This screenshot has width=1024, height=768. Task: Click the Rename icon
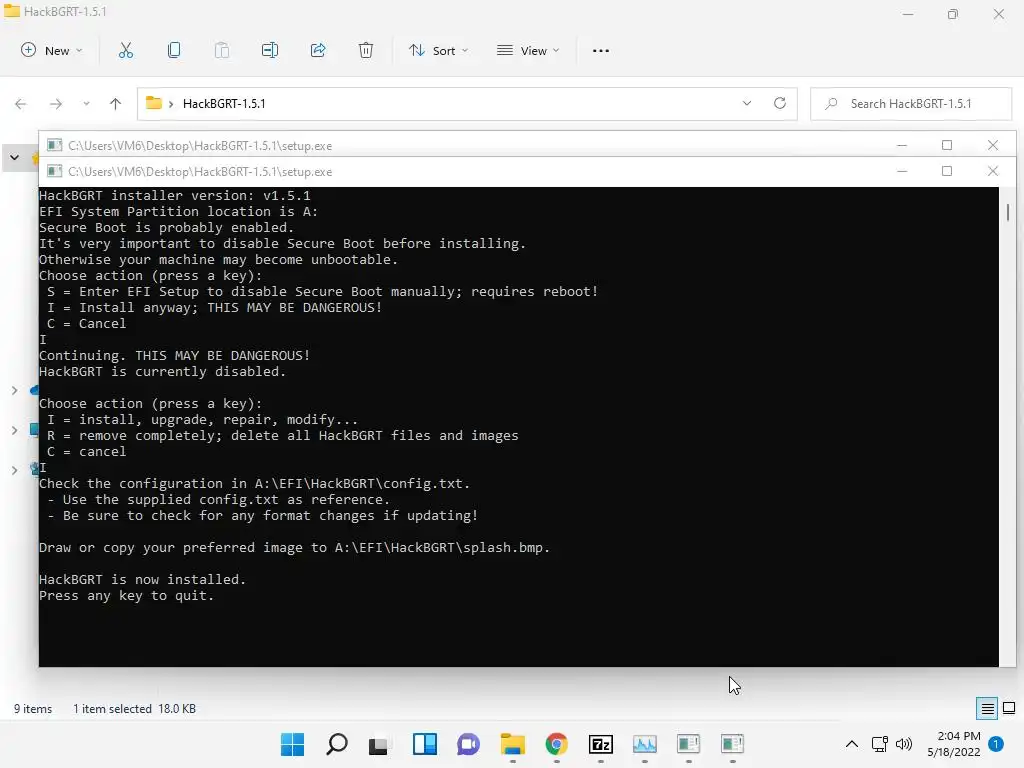(270, 50)
